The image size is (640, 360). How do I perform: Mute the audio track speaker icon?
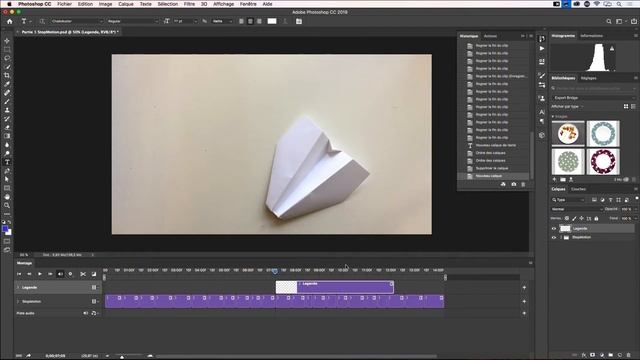click(86, 313)
